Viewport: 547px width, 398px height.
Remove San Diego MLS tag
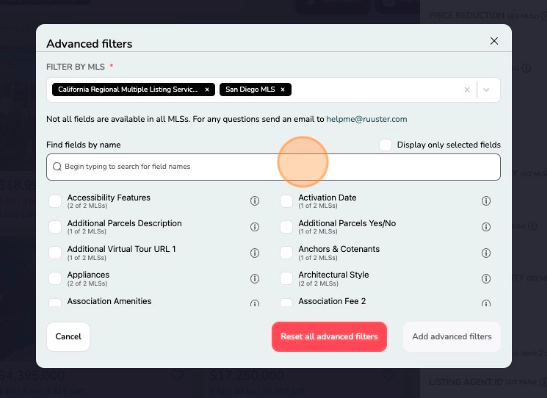click(283, 90)
